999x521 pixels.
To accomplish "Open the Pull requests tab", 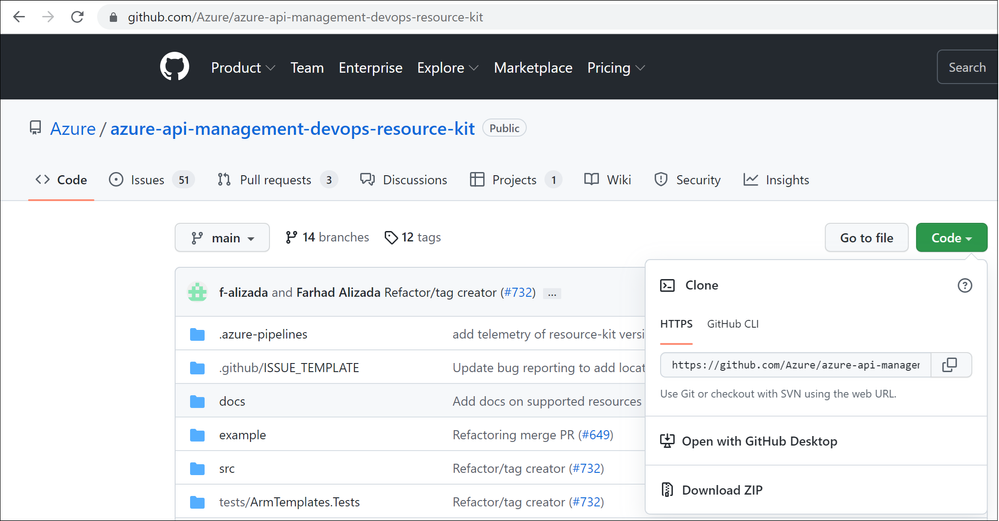I will [276, 180].
